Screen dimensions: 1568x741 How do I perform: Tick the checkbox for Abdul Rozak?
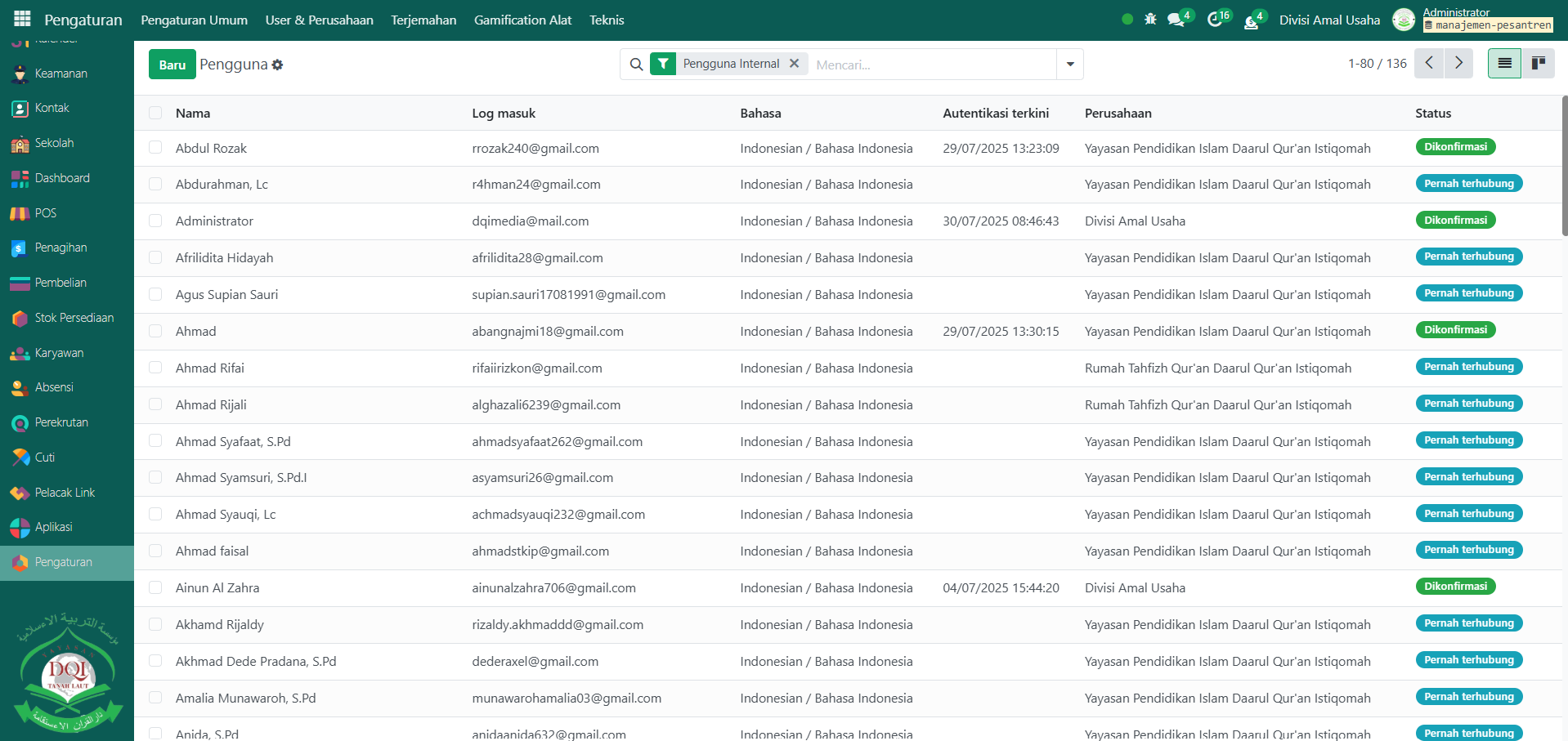point(155,148)
